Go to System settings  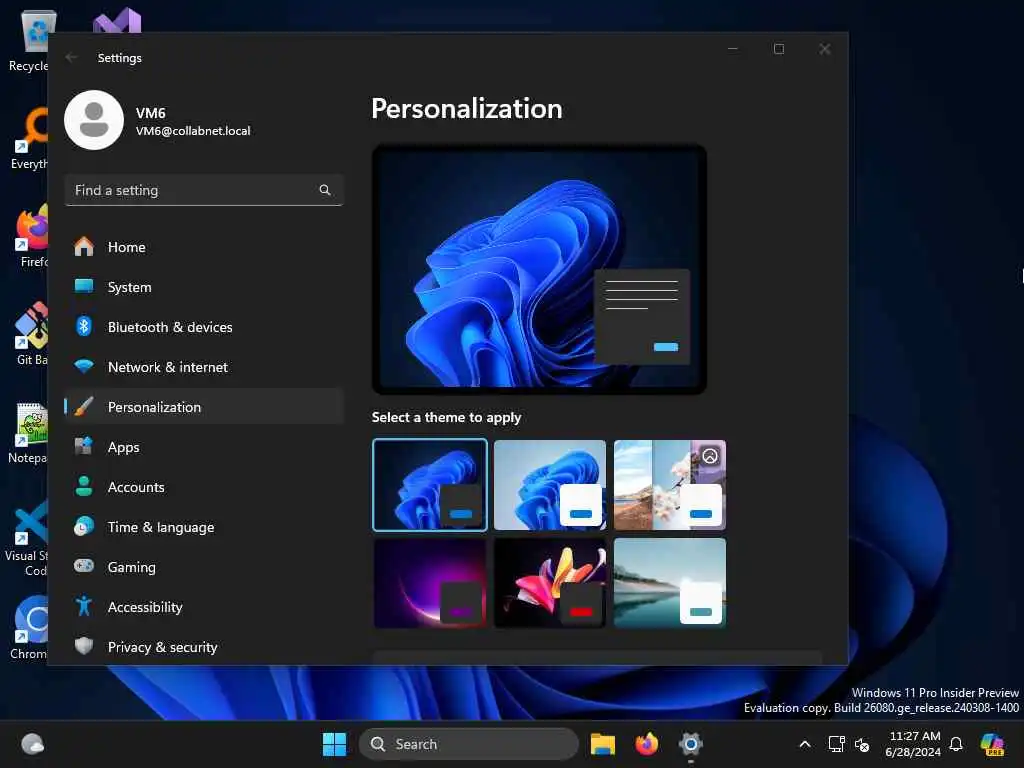click(x=204, y=287)
